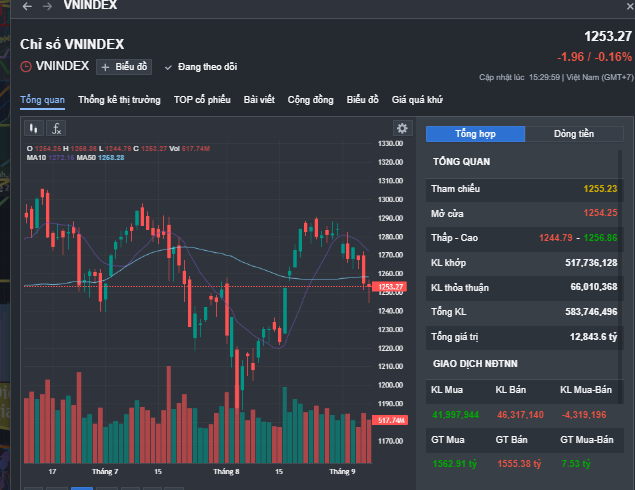Click the Tổng quan tab
The height and width of the screenshot is (490, 635).
[42, 100]
